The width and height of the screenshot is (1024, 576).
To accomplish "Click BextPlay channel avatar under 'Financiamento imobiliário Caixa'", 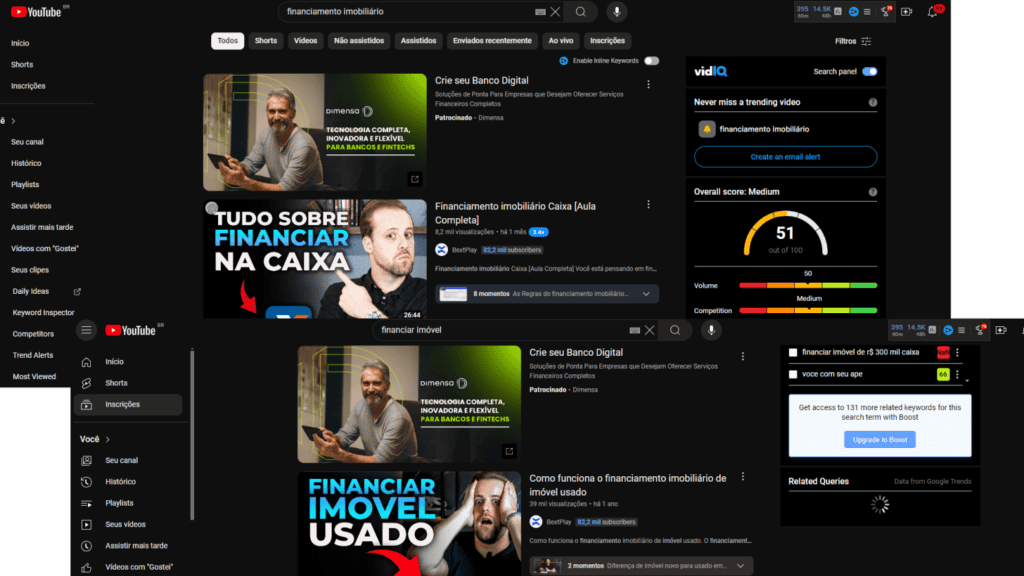I will (441, 249).
